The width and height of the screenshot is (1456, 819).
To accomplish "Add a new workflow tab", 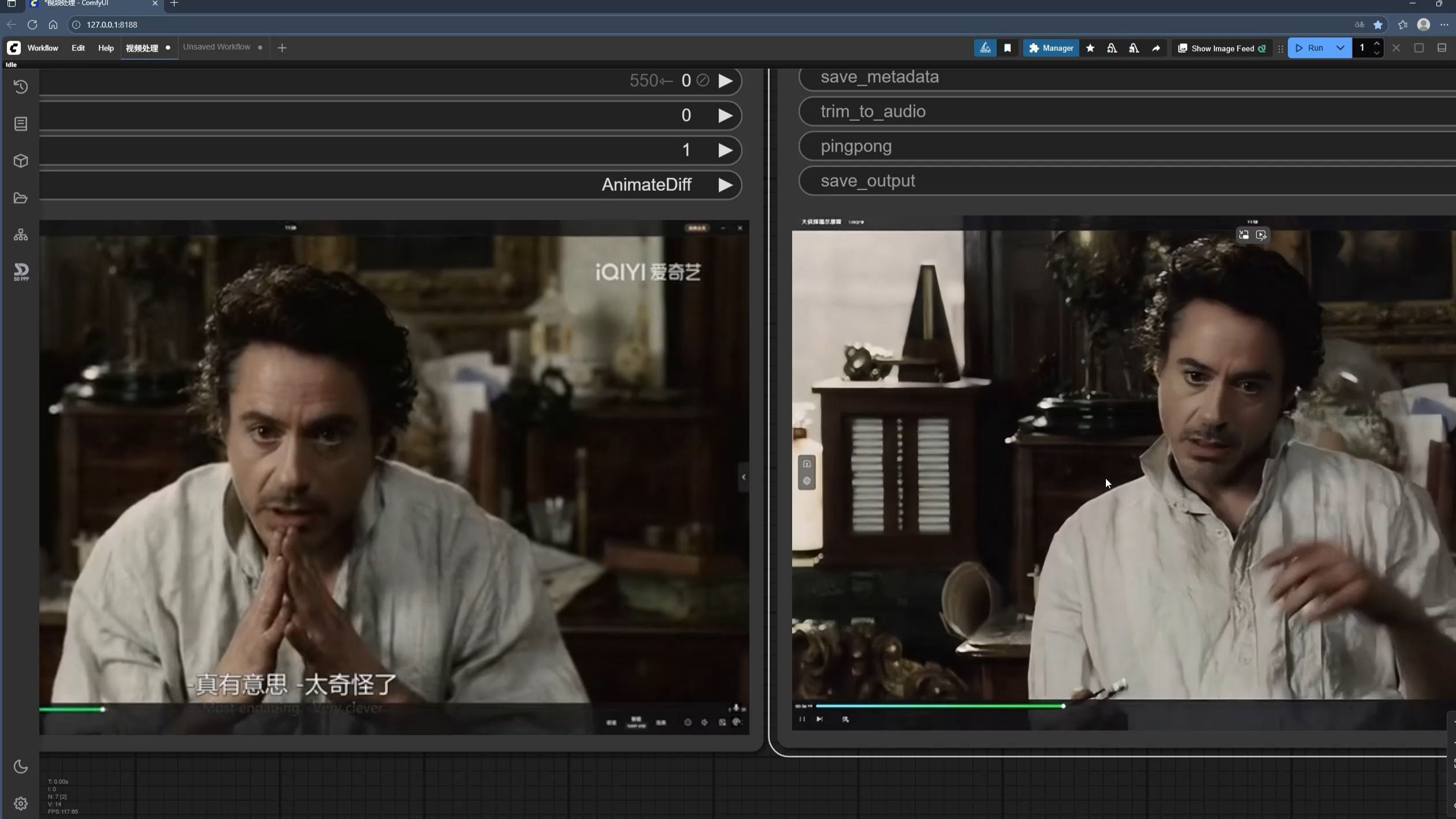I will pyautogui.click(x=282, y=48).
